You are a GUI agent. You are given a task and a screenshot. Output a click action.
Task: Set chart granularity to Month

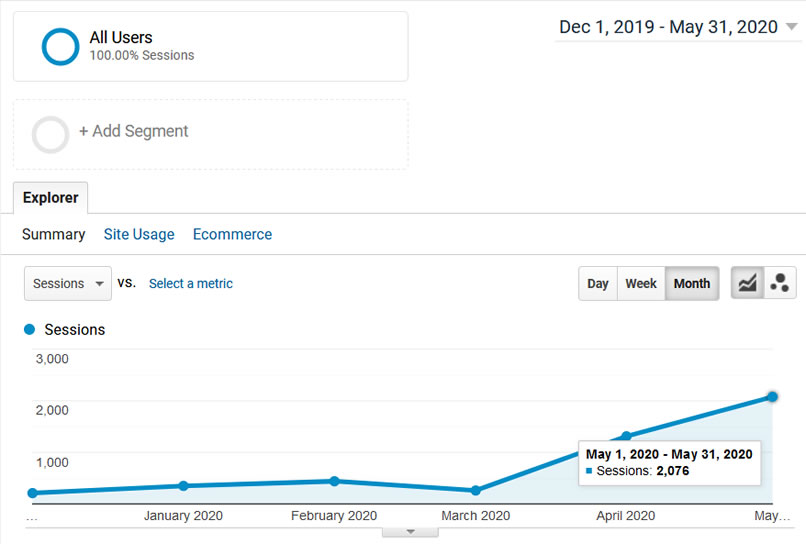click(x=692, y=283)
